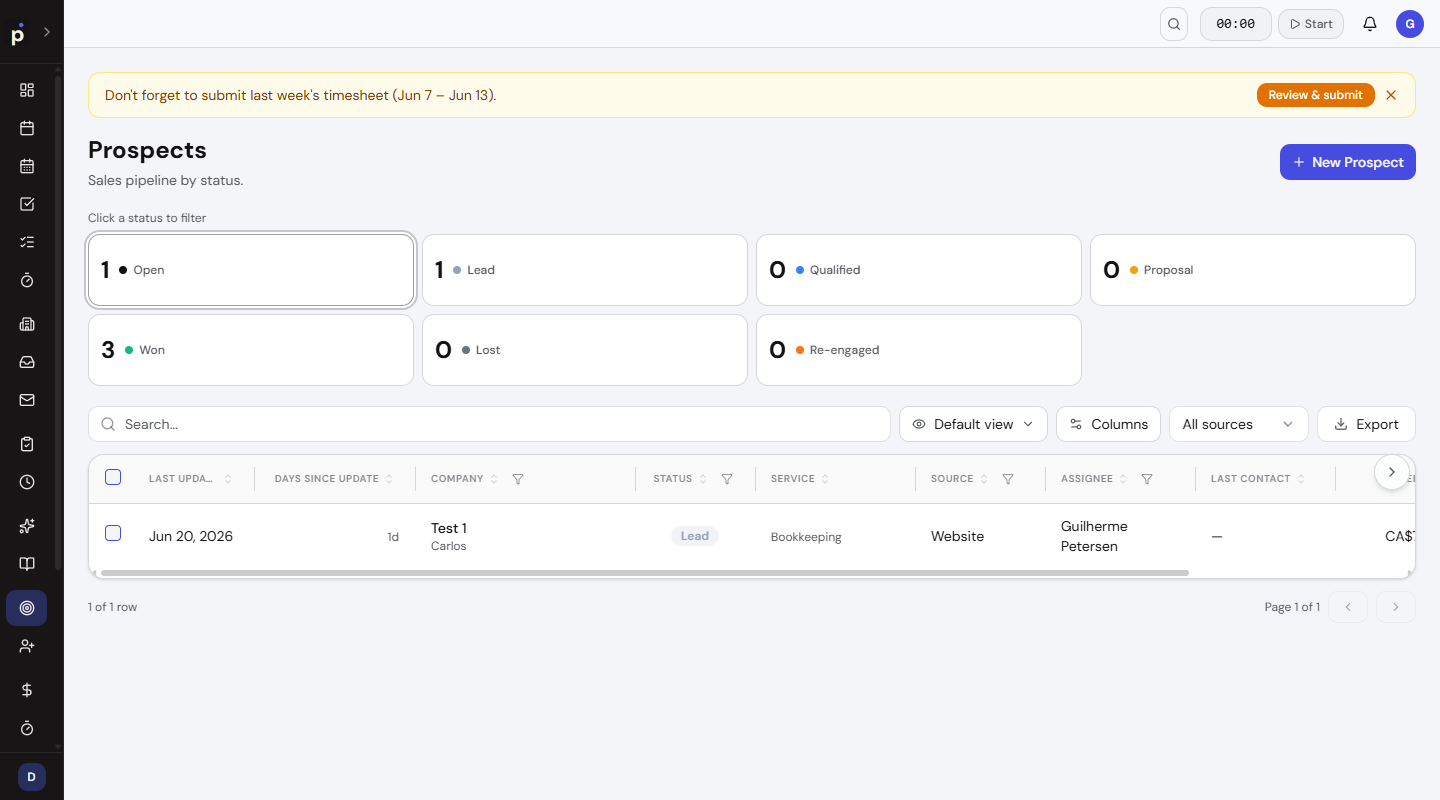Filter by Open status card
The image size is (1440, 800).
[251, 270]
